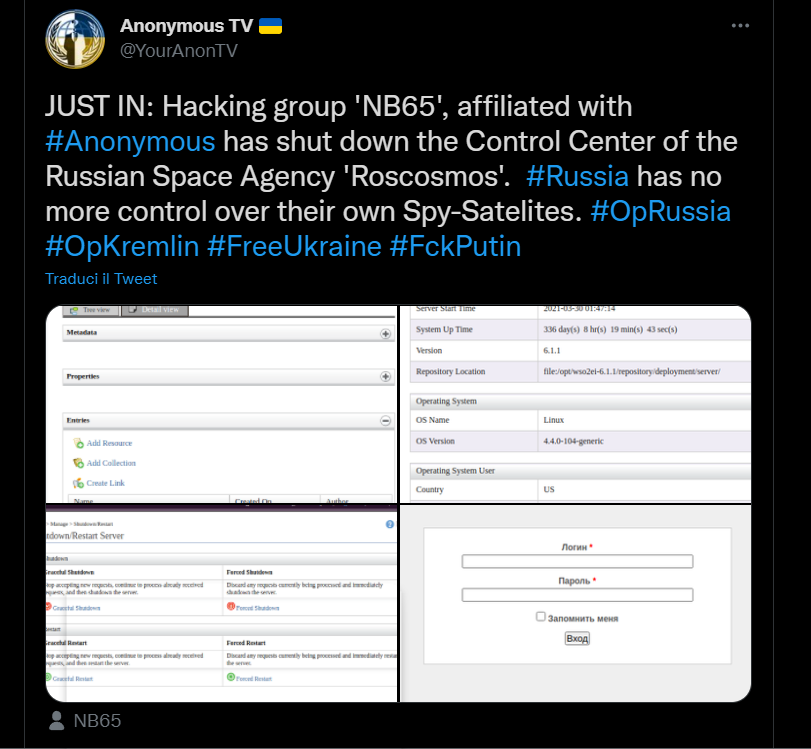Click the Add Collection icon
Image resolution: width=811 pixels, height=749 pixels.
point(78,463)
